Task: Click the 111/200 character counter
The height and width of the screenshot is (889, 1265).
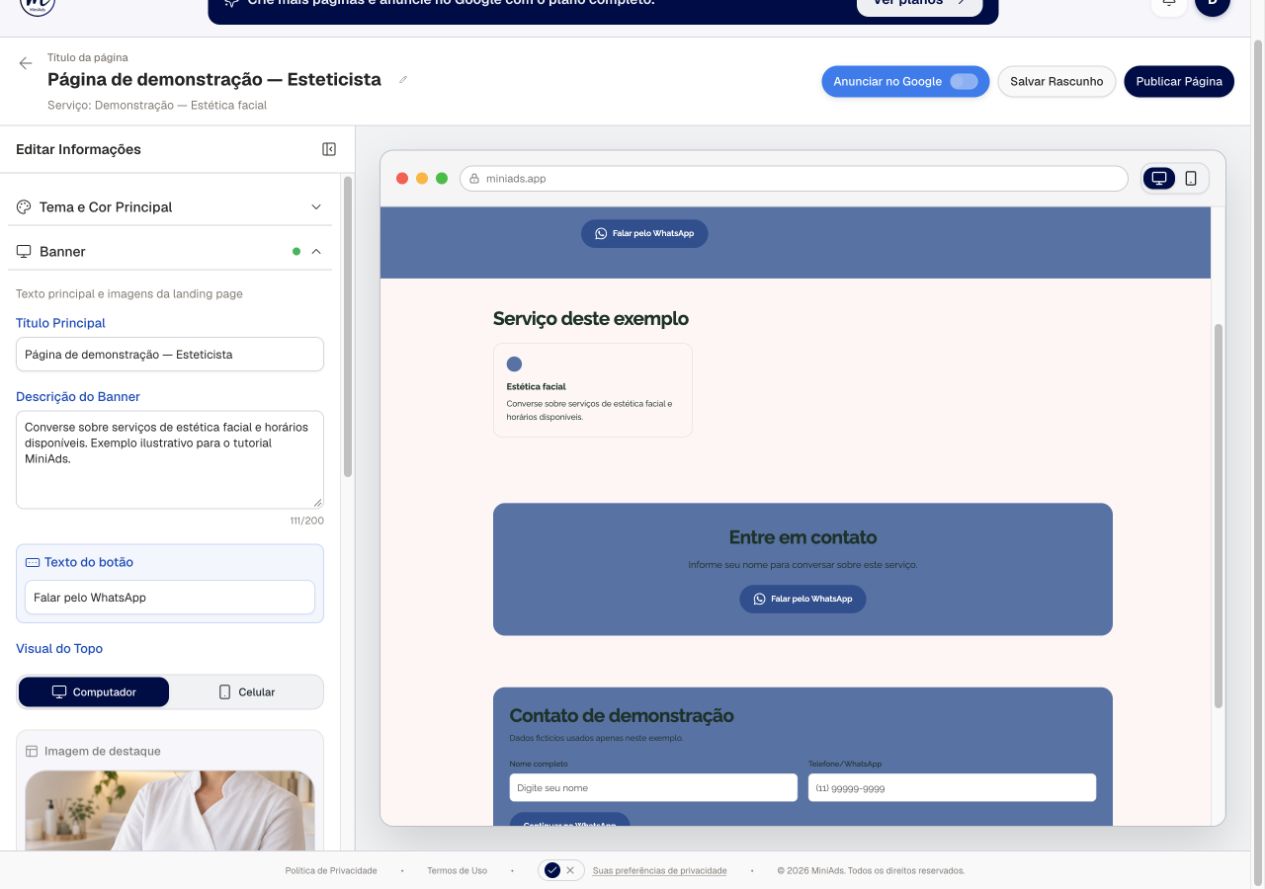Action: (307, 521)
